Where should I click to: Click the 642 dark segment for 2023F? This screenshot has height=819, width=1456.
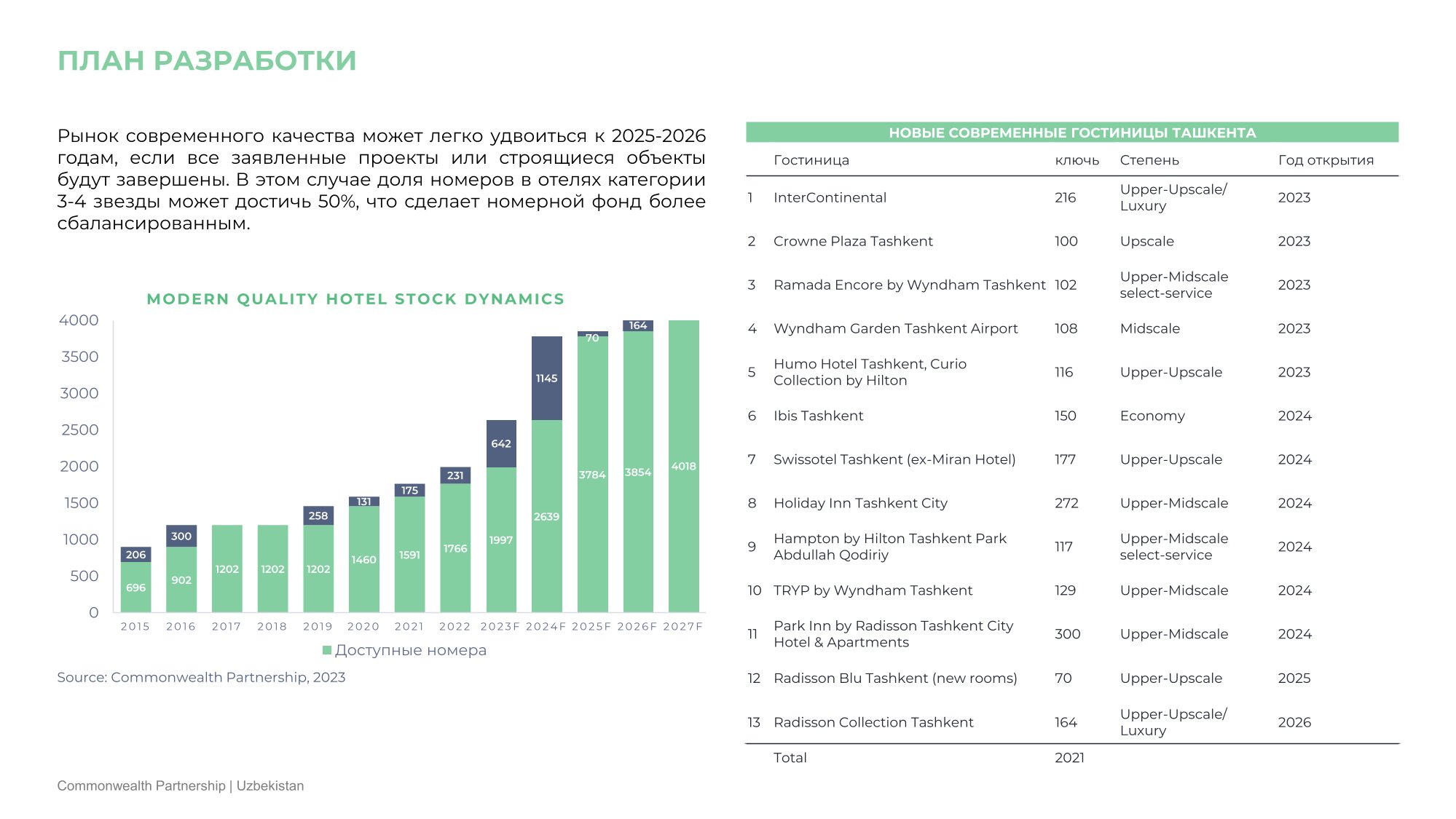501,443
